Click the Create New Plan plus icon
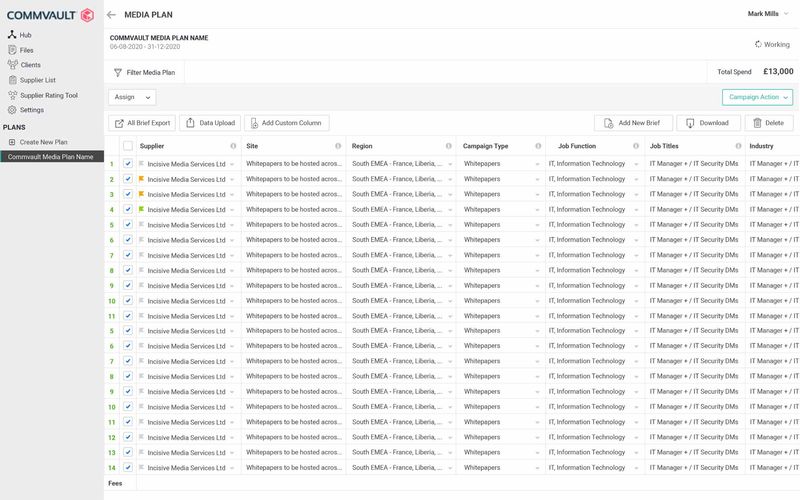 point(12,142)
